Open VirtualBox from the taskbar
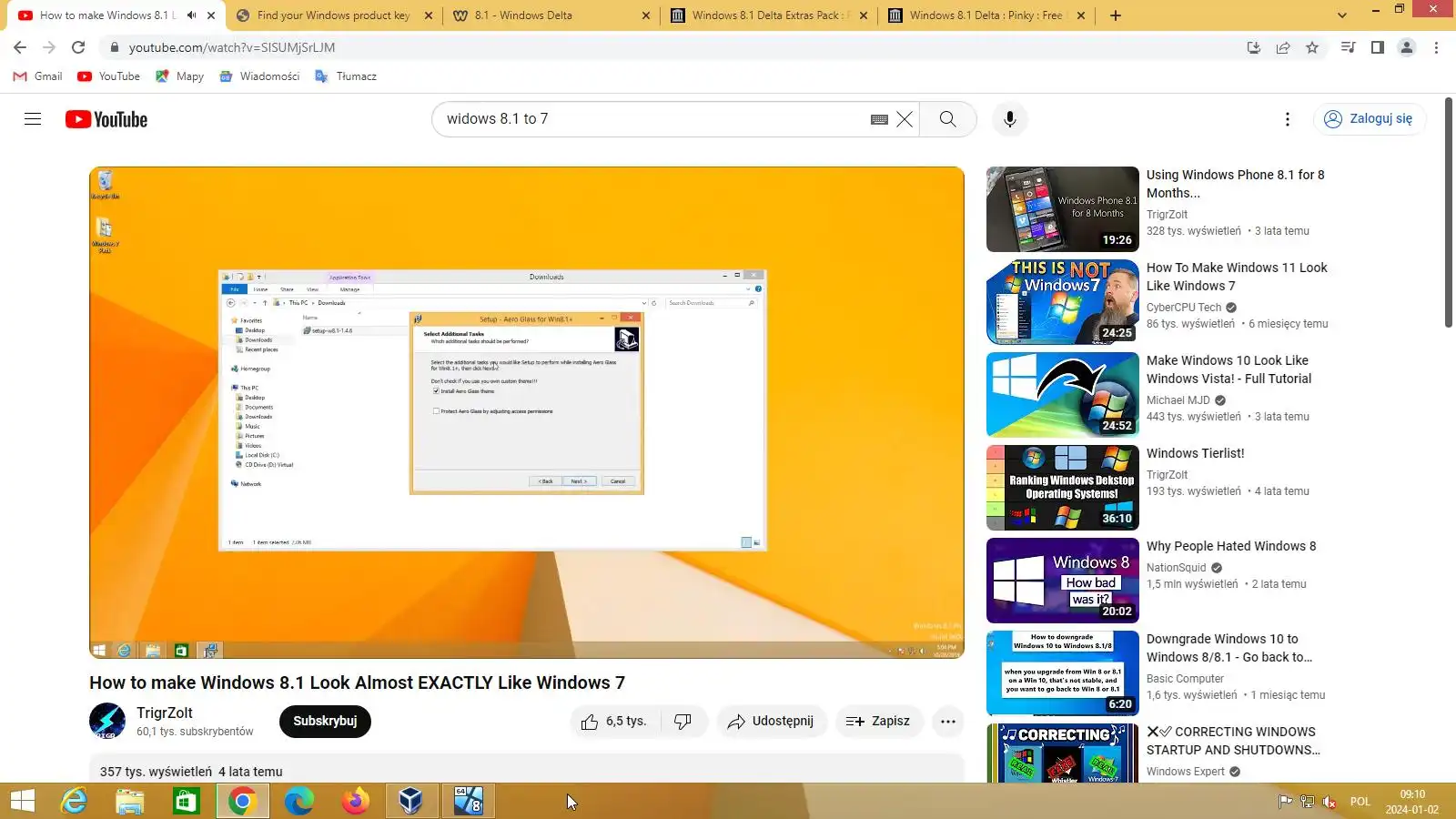Screen dimensions: 1456x819 pyautogui.click(x=412, y=801)
